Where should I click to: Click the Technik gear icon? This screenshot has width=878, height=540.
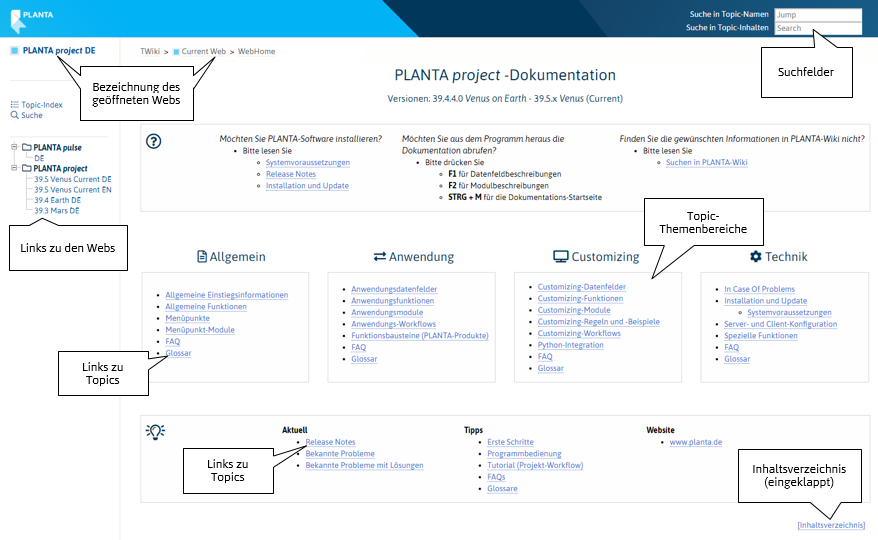coord(755,257)
